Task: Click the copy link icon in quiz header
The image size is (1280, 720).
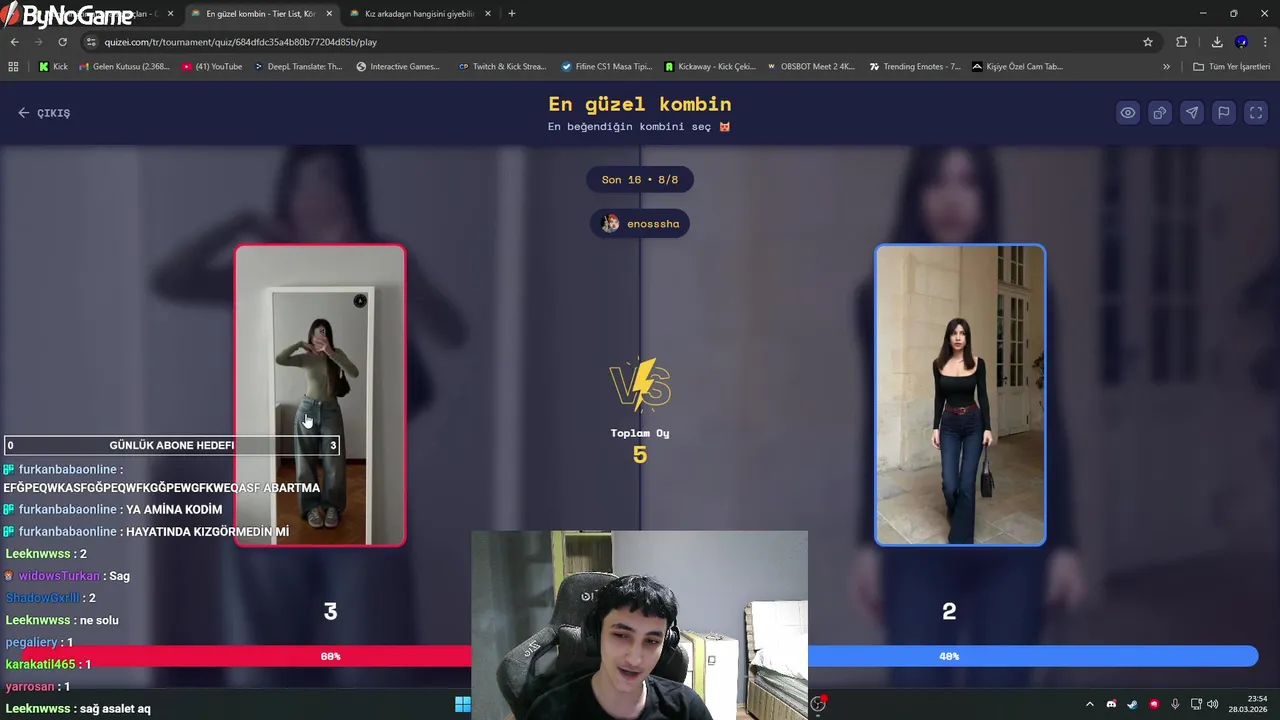Action: (1160, 113)
